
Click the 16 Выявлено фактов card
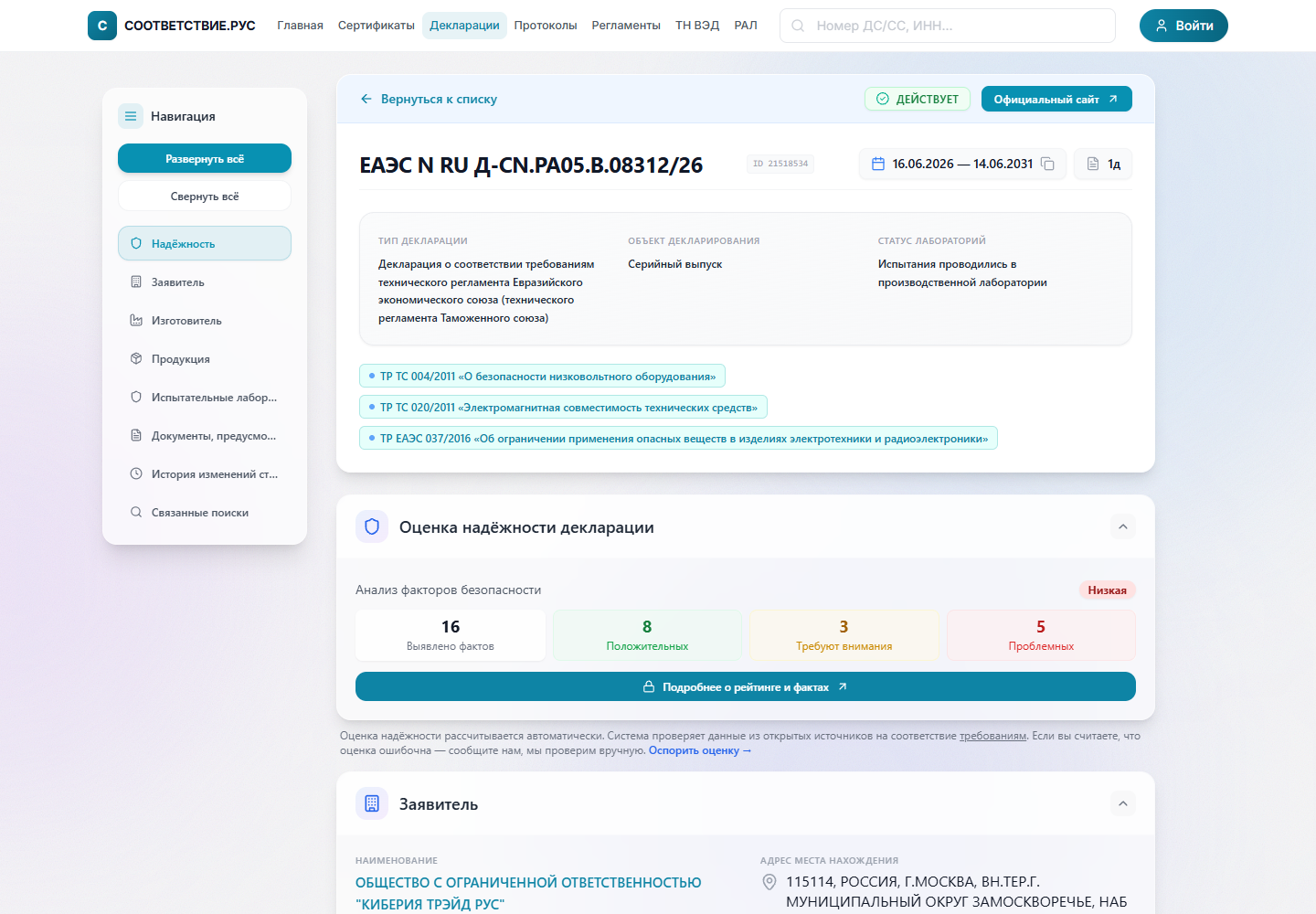(x=451, y=635)
